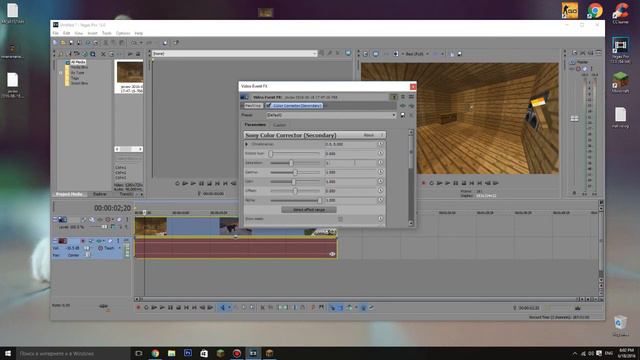Open the Minecraft desktop shortcut

click(620, 82)
